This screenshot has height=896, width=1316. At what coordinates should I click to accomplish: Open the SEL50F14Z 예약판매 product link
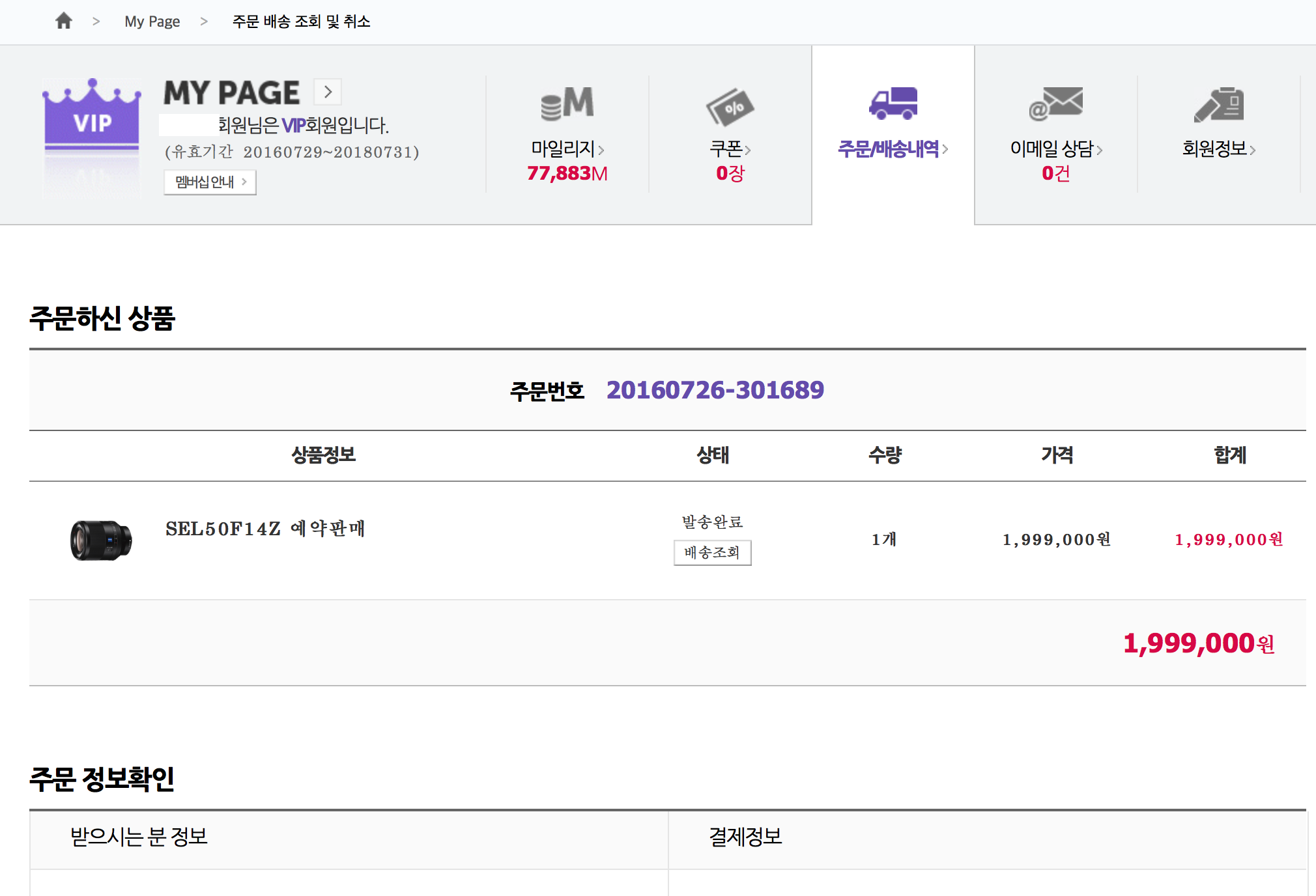(265, 528)
